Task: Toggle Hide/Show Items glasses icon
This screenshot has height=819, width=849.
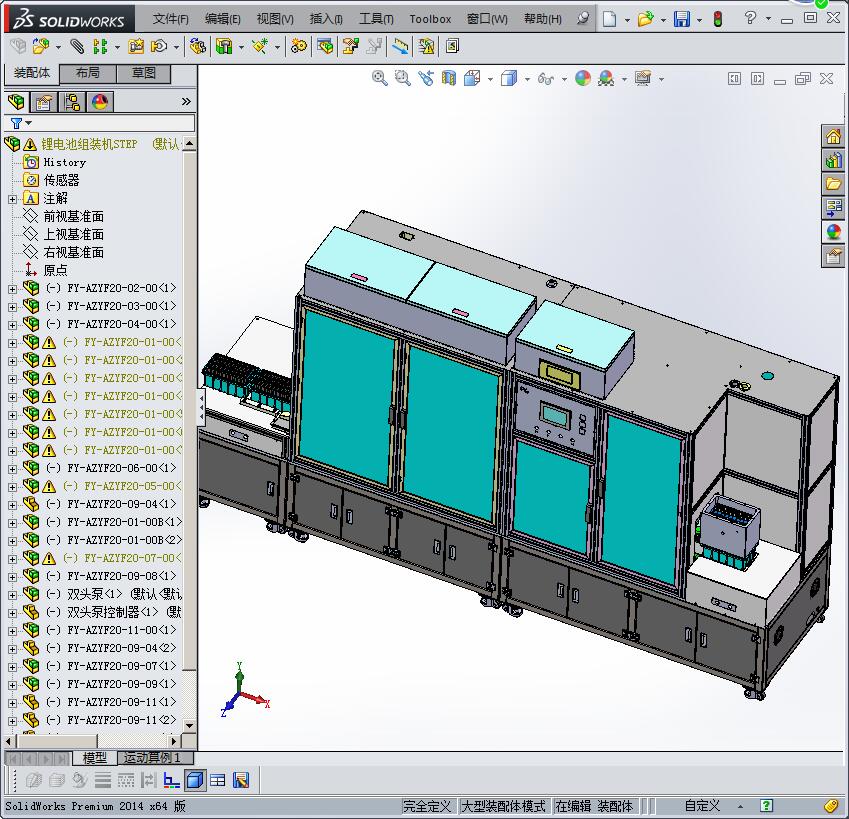Action: tap(546, 78)
